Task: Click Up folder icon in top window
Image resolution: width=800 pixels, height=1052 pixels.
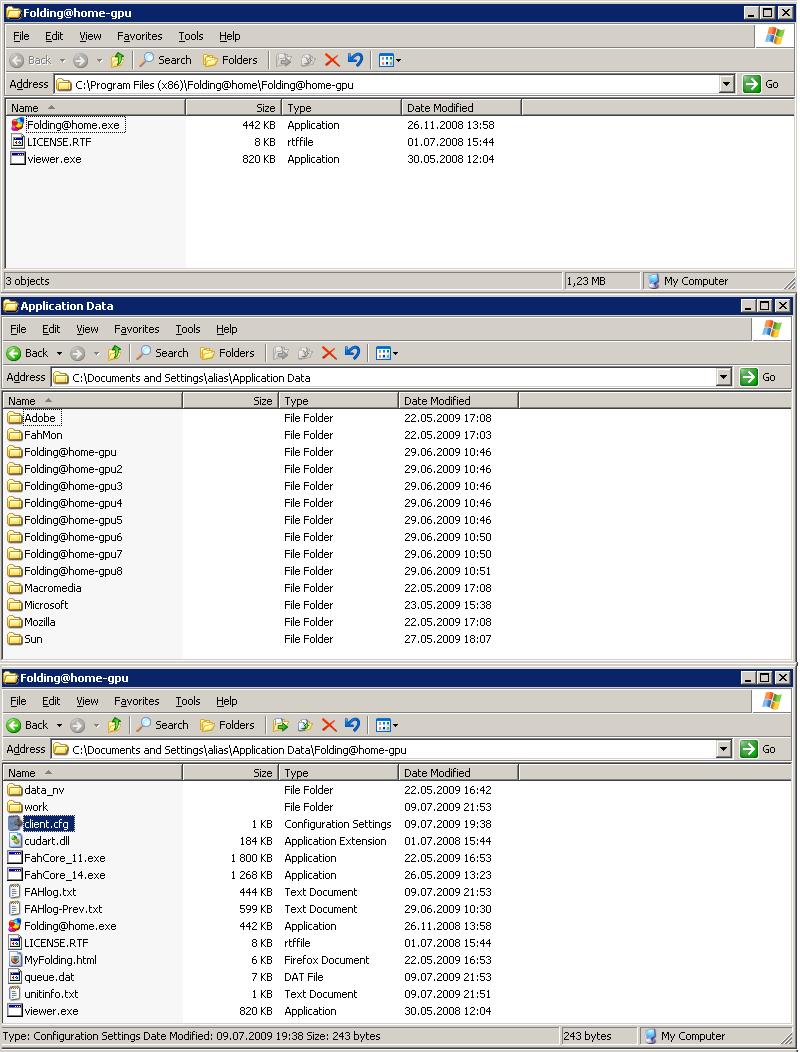Action: pos(117,60)
